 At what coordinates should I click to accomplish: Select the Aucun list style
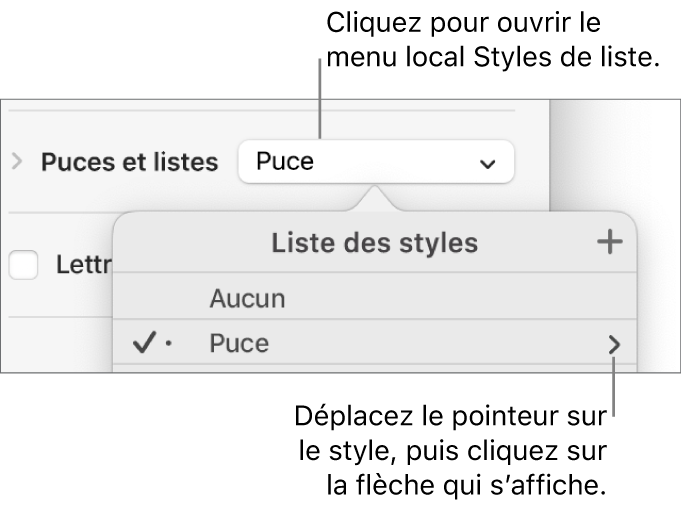(x=247, y=297)
